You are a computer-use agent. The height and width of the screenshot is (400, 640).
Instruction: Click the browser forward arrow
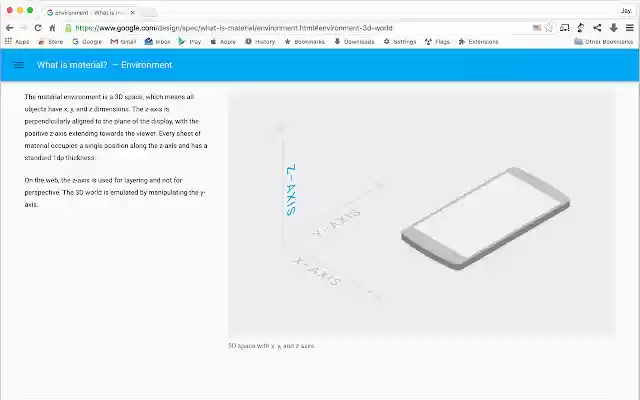click(23, 28)
